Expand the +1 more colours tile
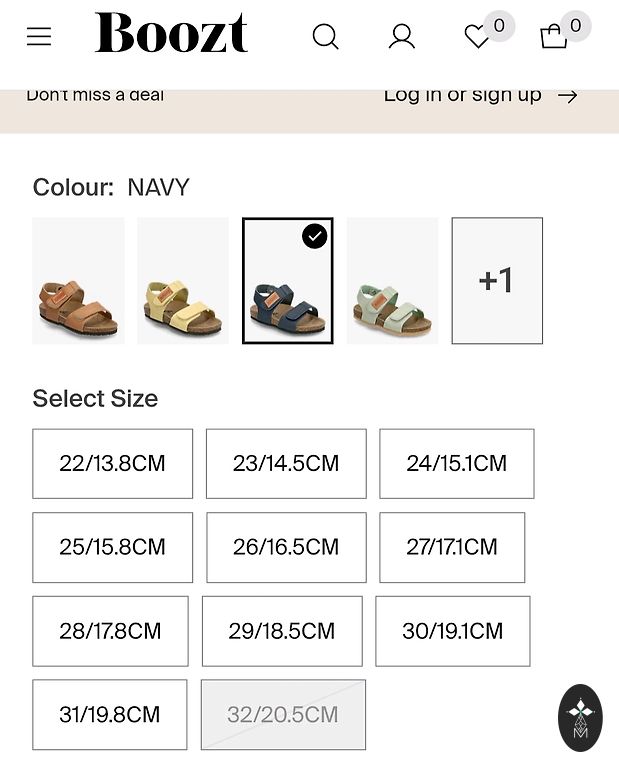Viewport: 619px width, 768px height. 497,281
